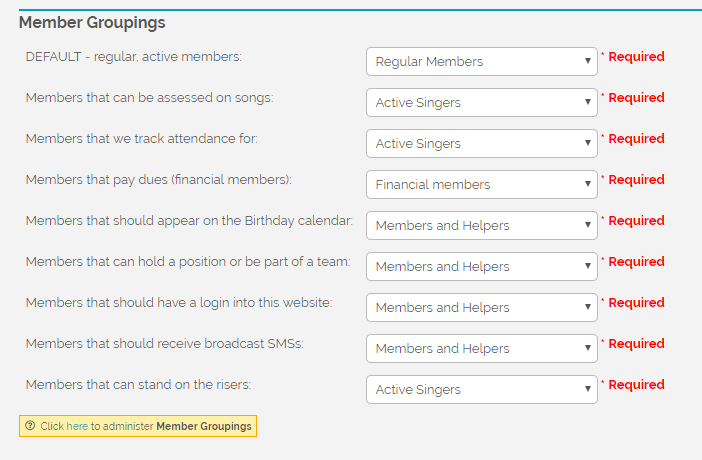The height and width of the screenshot is (460, 702).
Task: Click the question mark help icon
Action: point(30,426)
